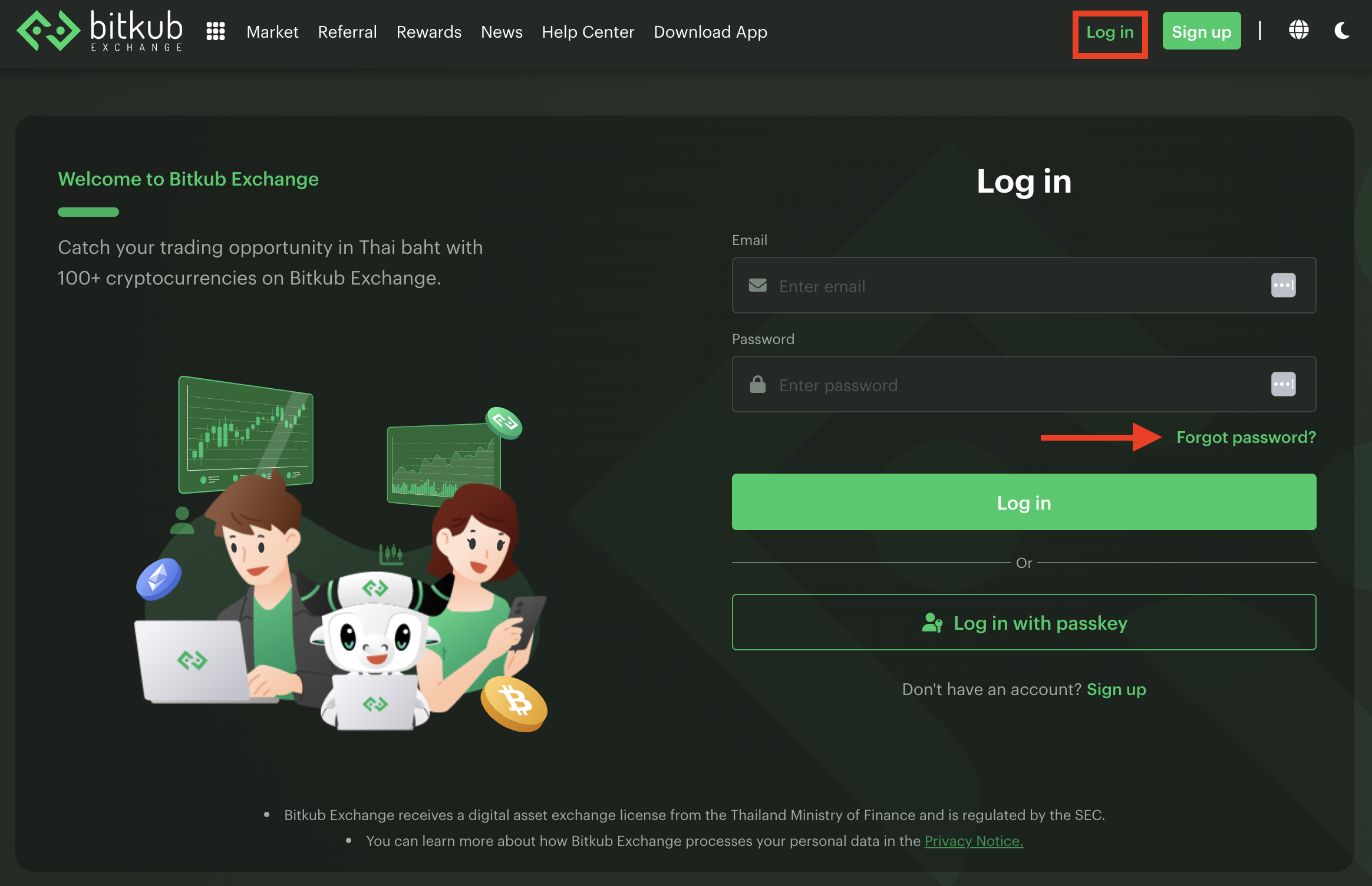
Task: Choose Log in with passkey
Action: (x=1024, y=623)
